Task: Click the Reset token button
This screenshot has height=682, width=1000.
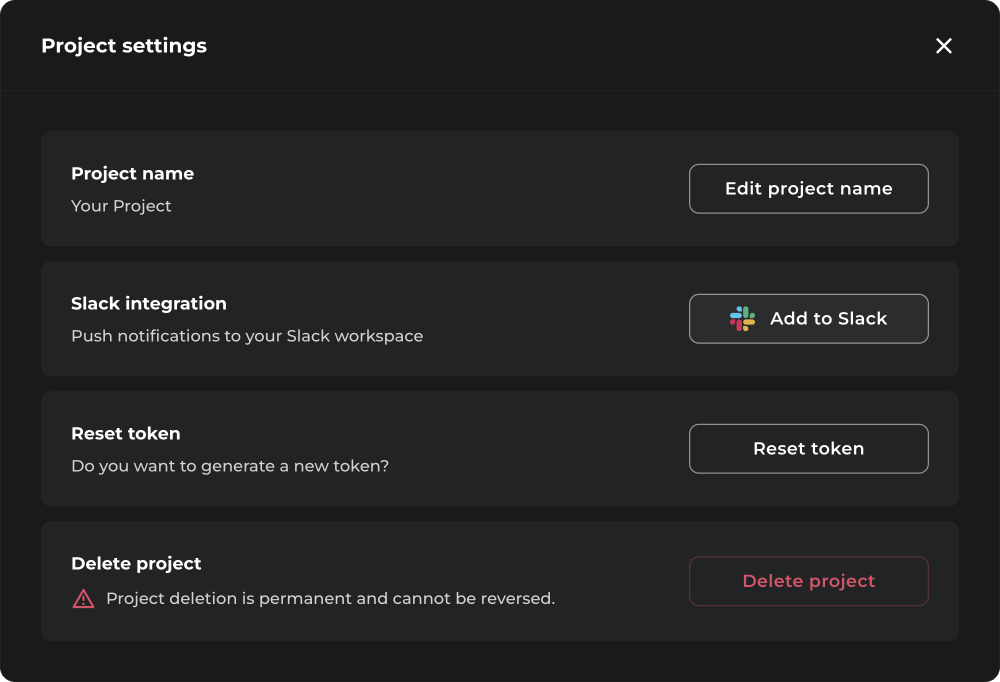Action: tap(808, 448)
